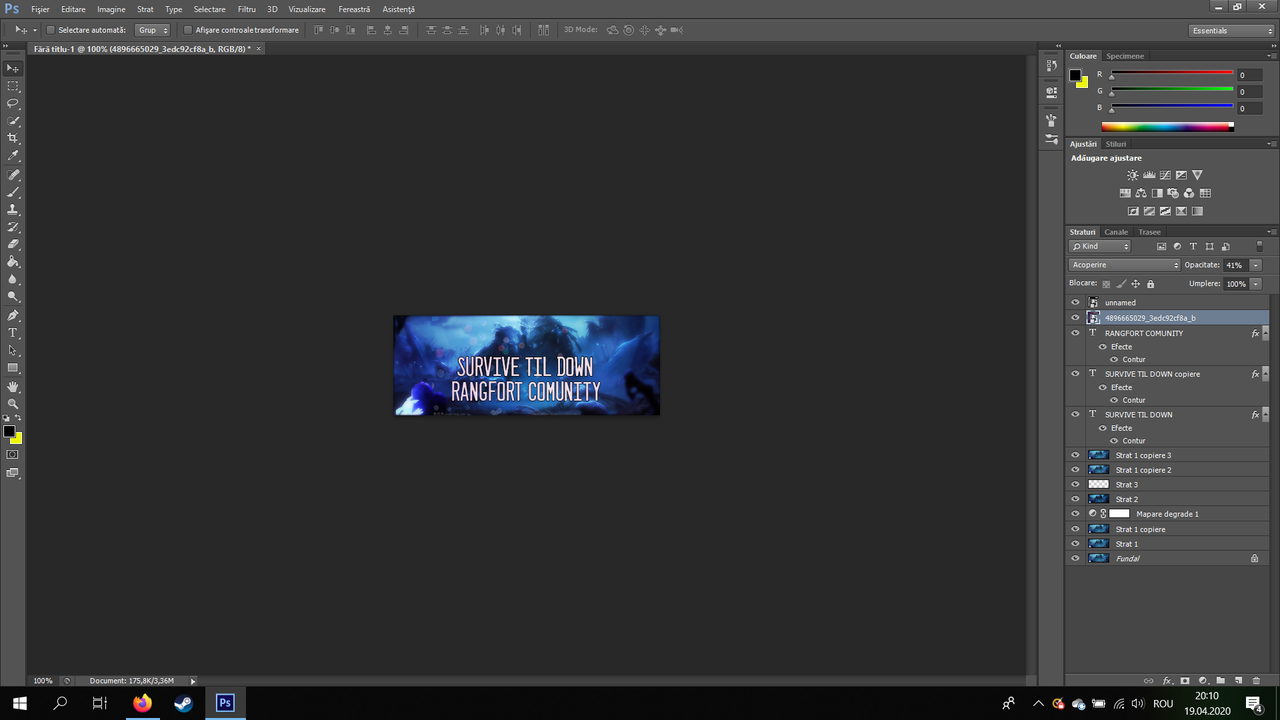Open the History panel icon
The width and height of the screenshot is (1280, 720).
coord(1051,65)
